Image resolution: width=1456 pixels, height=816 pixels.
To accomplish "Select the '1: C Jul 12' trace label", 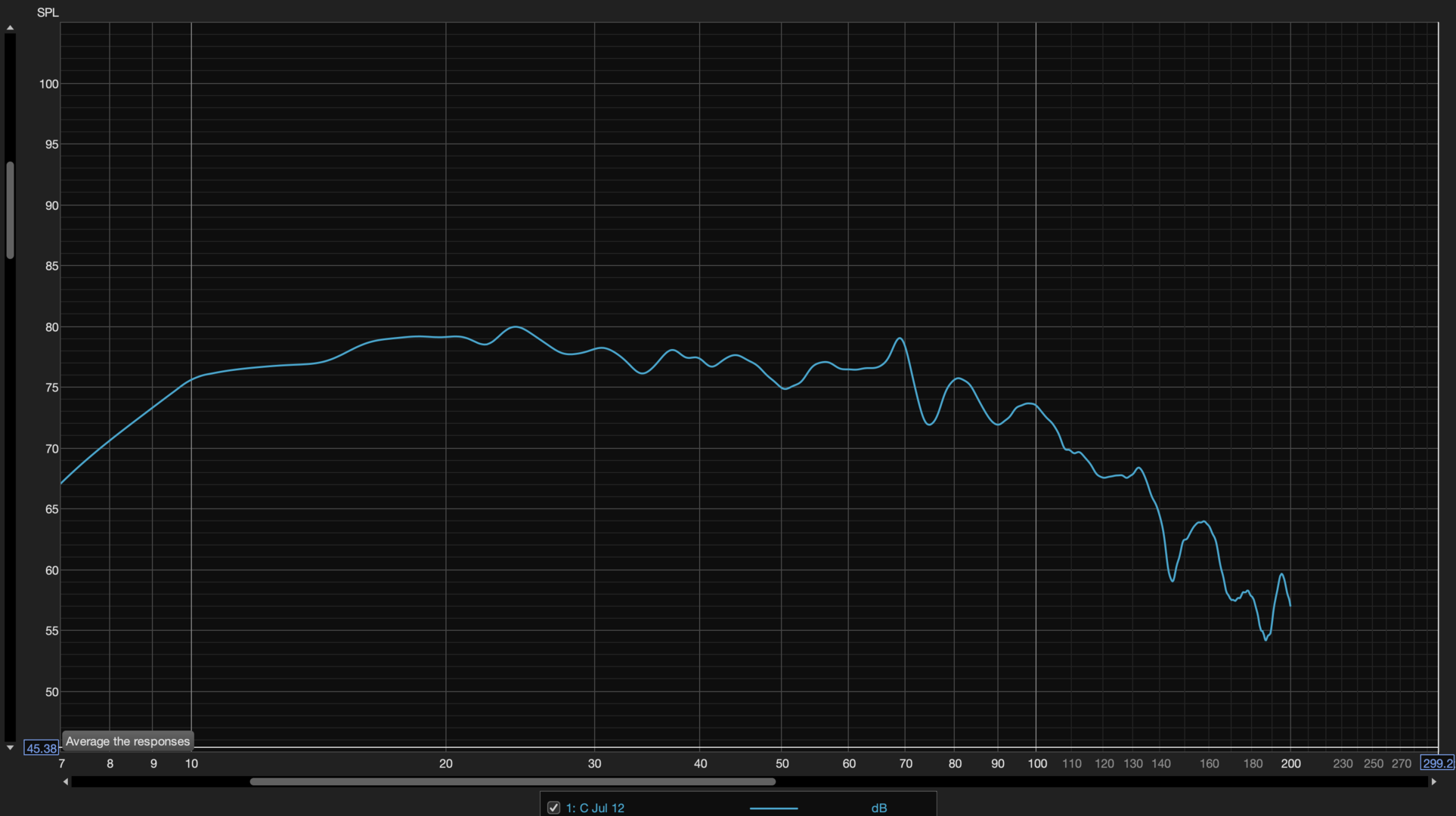I will pyautogui.click(x=595, y=808).
